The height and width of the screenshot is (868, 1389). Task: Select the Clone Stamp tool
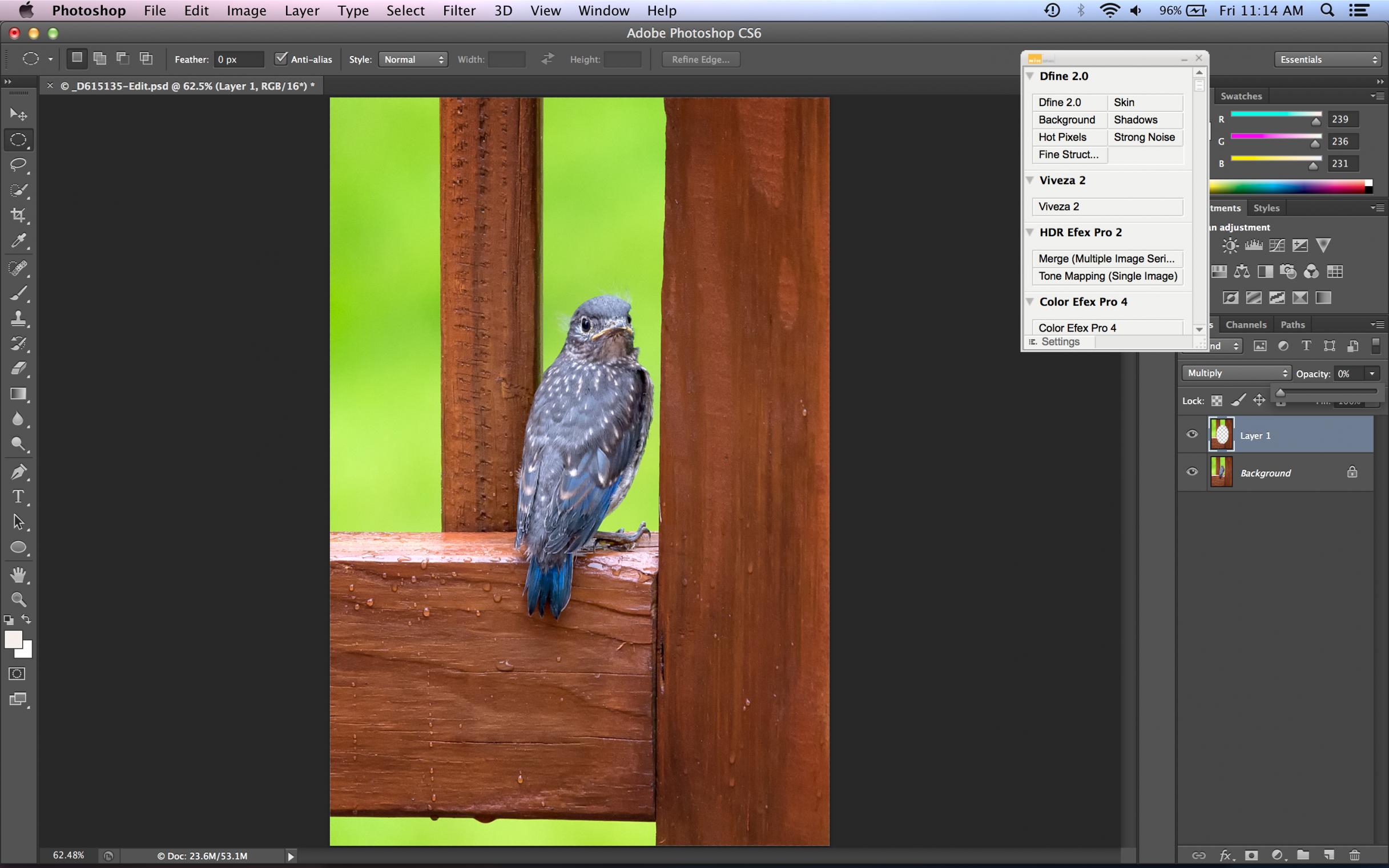tap(18, 318)
